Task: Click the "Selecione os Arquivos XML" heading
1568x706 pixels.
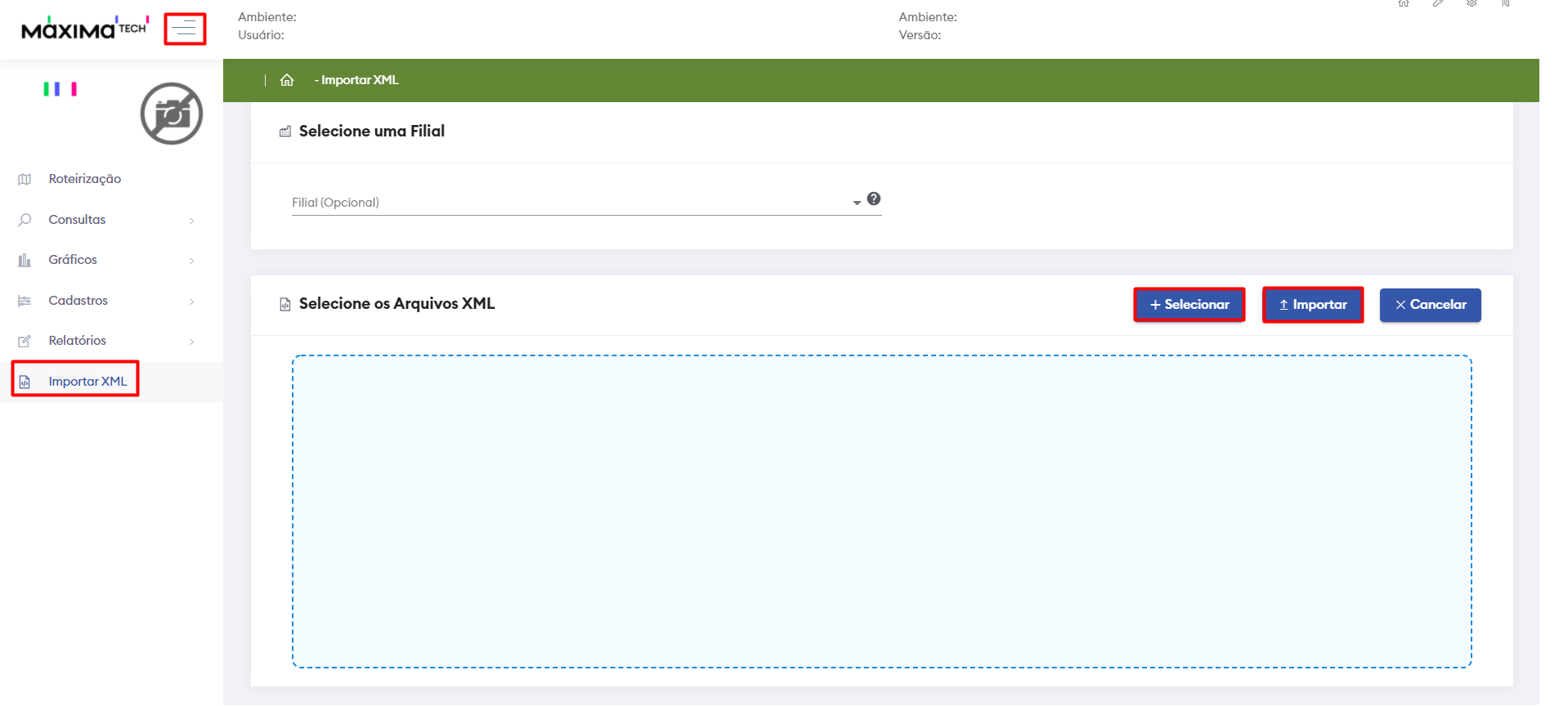Action: (x=397, y=304)
